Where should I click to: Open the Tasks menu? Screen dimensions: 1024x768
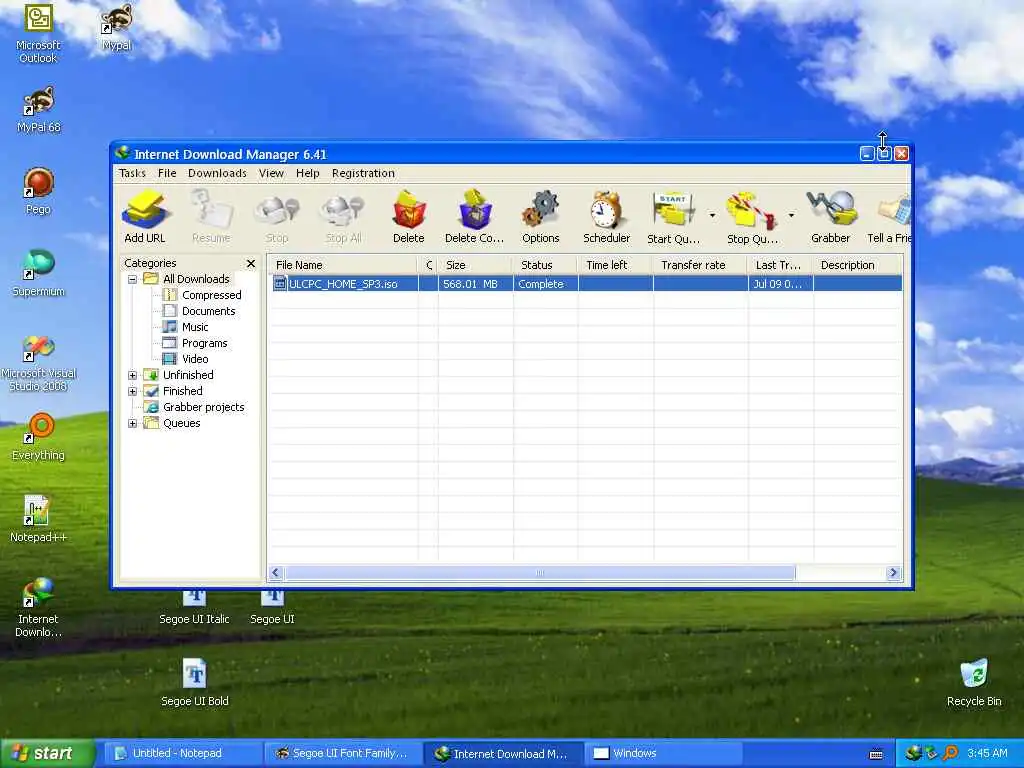[x=133, y=173]
